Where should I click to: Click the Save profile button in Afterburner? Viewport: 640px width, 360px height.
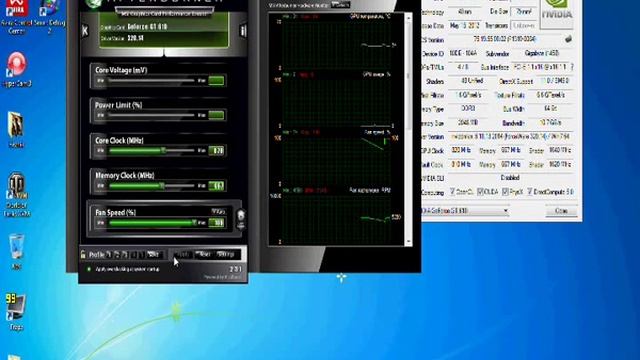[153, 254]
